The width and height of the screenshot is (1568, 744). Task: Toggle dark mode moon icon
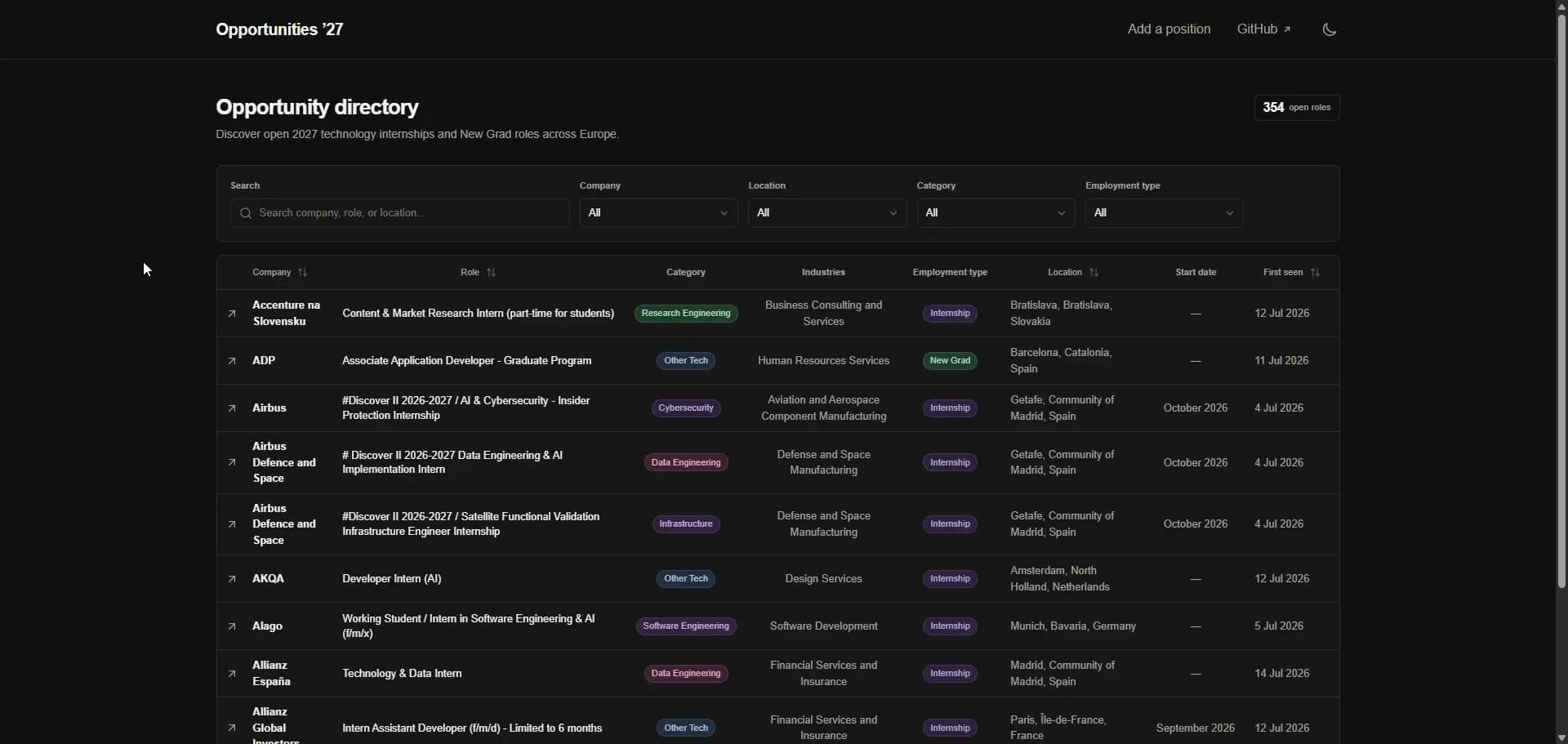click(1329, 29)
